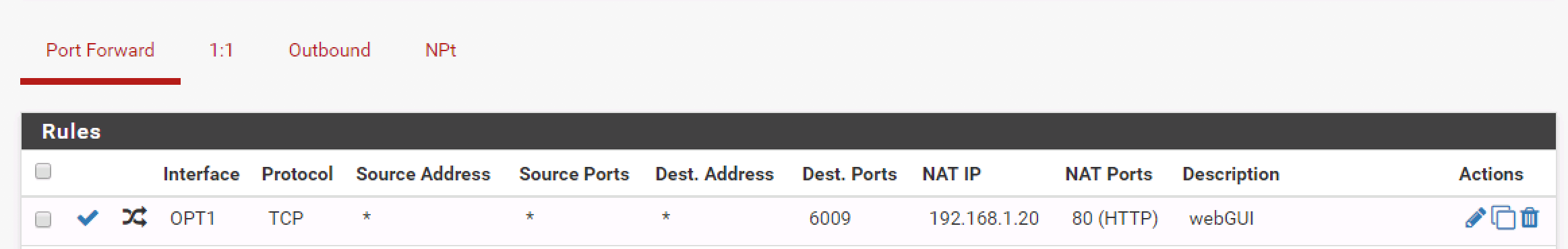1568x249 pixels.
Task: Click the 6009 destination port value
Action: tap(830, 219)
